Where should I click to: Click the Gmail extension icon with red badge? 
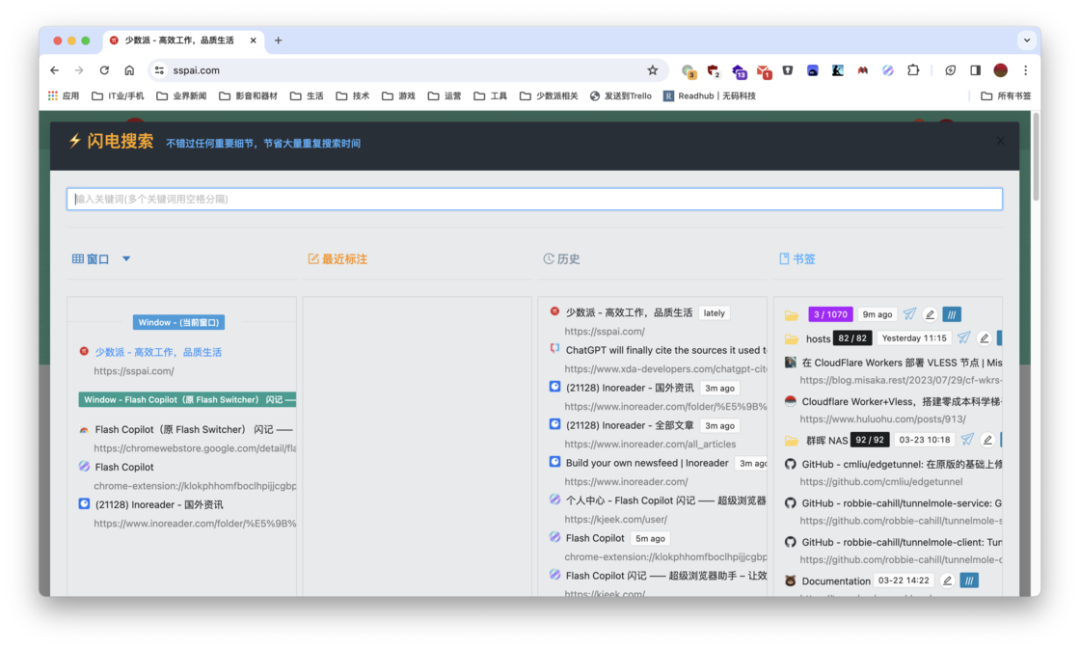[764, 71]
